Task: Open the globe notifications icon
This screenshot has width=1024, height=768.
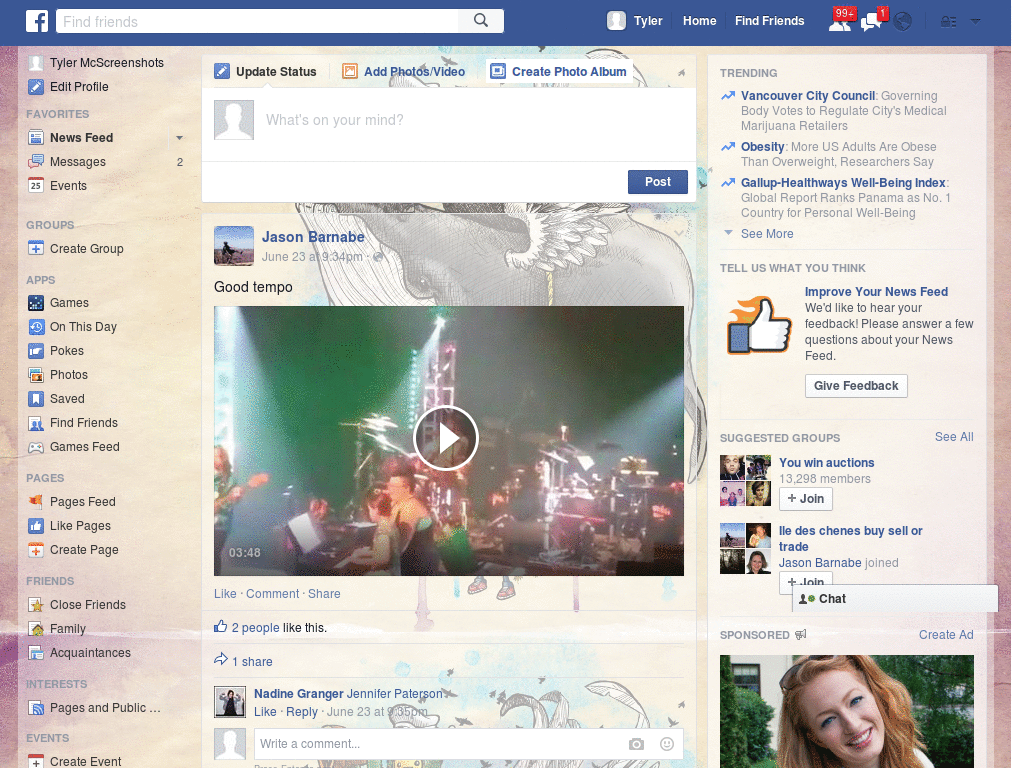Action: pyautogui.click(x=903, y=22)
